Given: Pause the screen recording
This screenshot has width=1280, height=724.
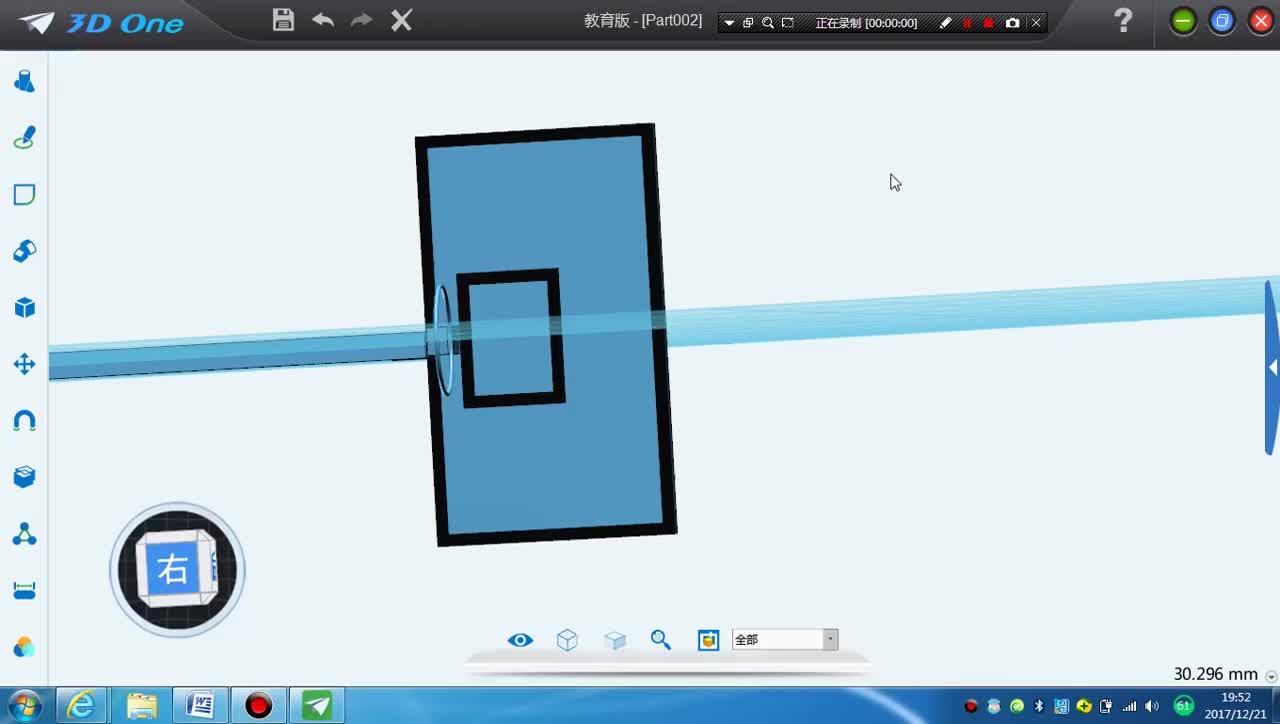Looking at the screenshot, I should (x=967, y=23).
